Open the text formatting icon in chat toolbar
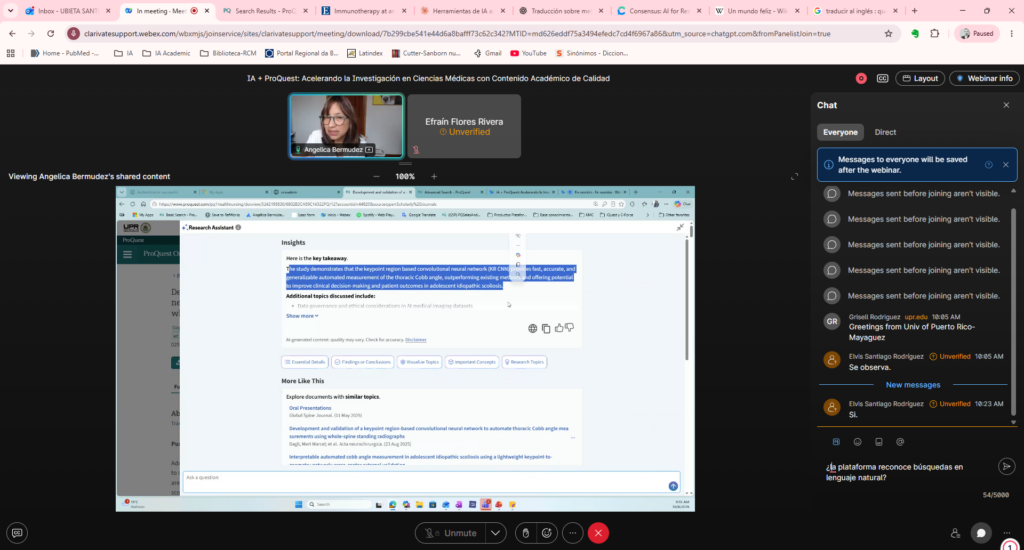1024x550 pixels. coord(836,442)
